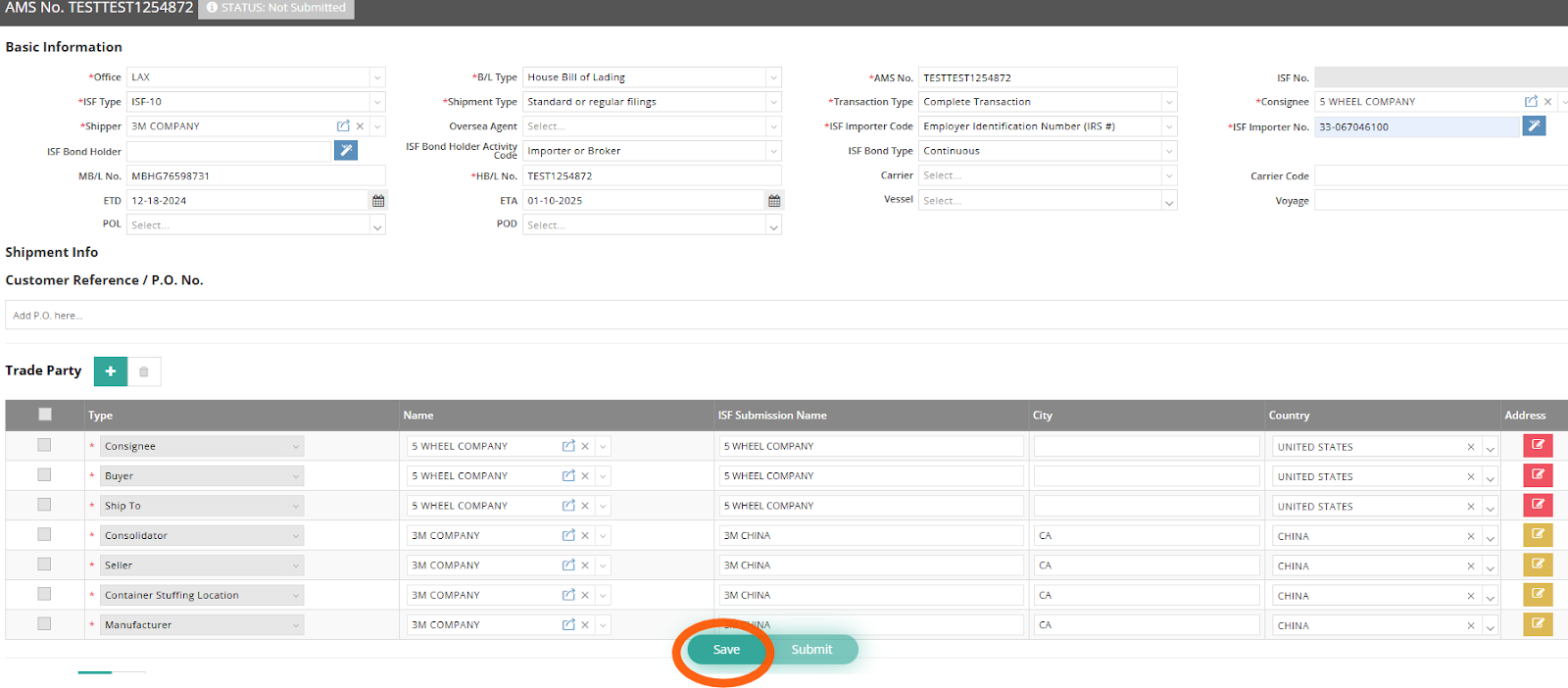
Task: Edit address for the Manufacturer row
Action: coord(1538,624)
